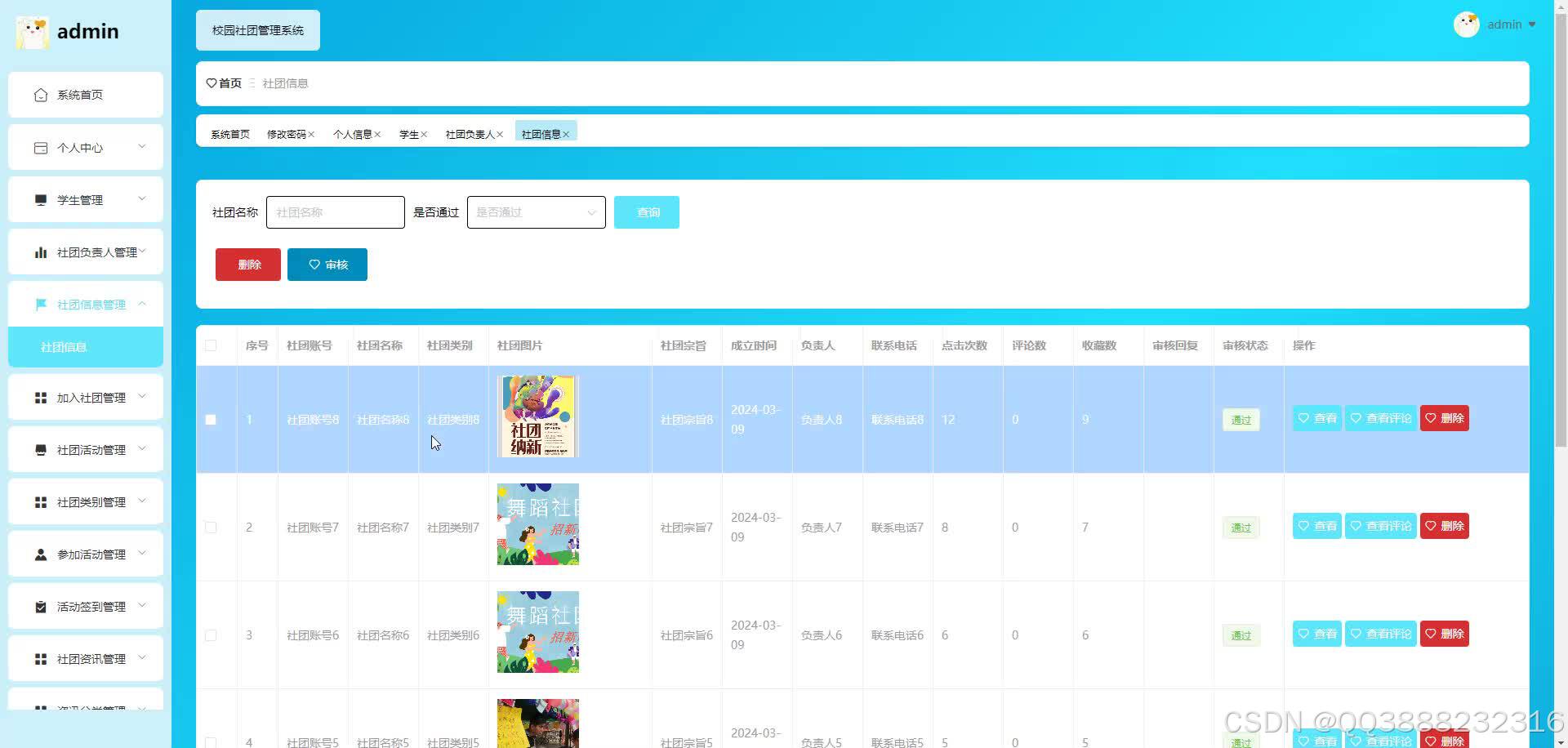Image resolution: width=1568 pixels, height=748 pixels.
Task: Close the 学生 tab
Action: (x=424, y=135)
